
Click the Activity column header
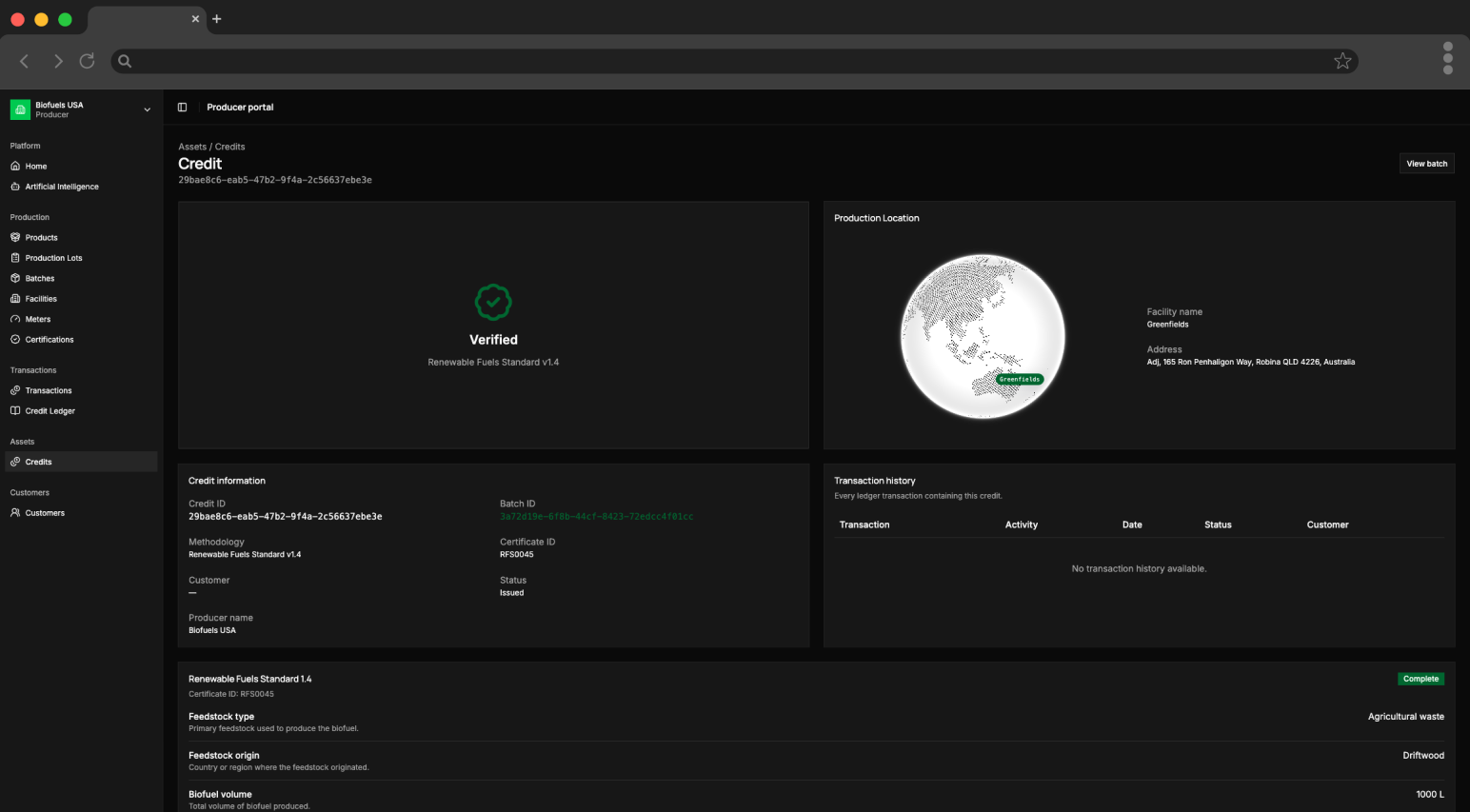coord(1022,525)
